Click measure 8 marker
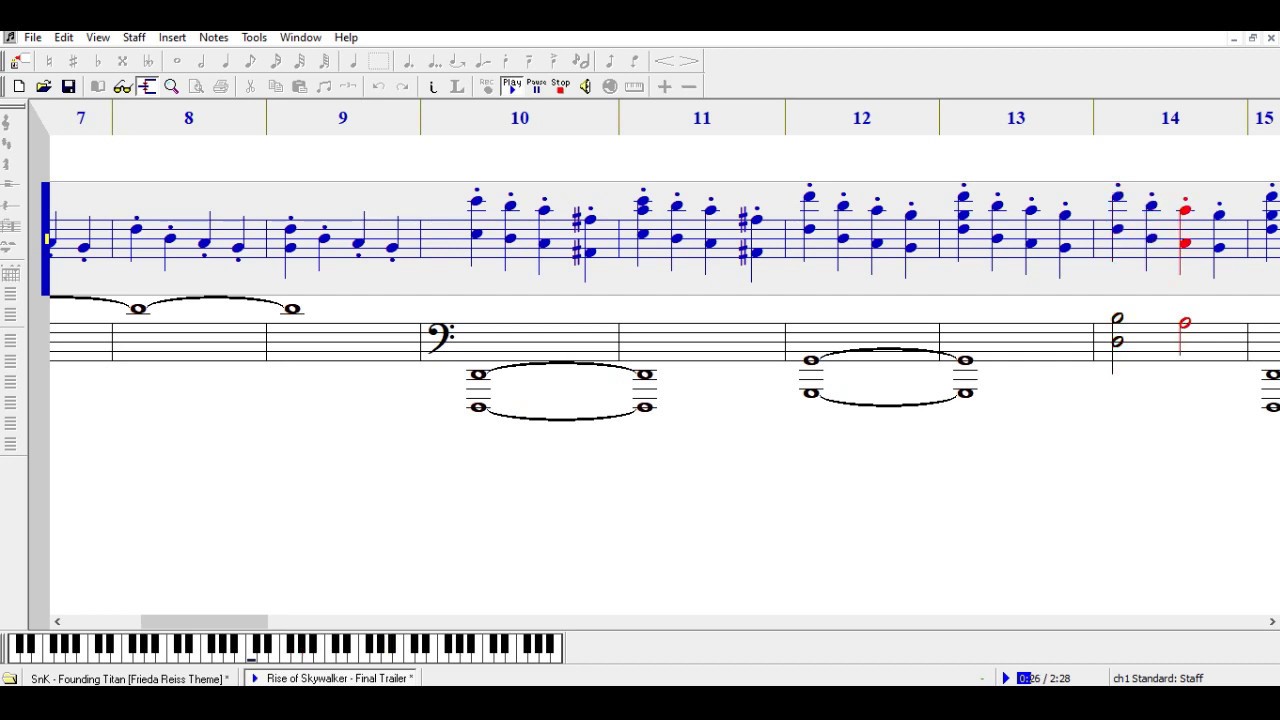Viewport: 1280px width, 720px height. coord(189,118)
